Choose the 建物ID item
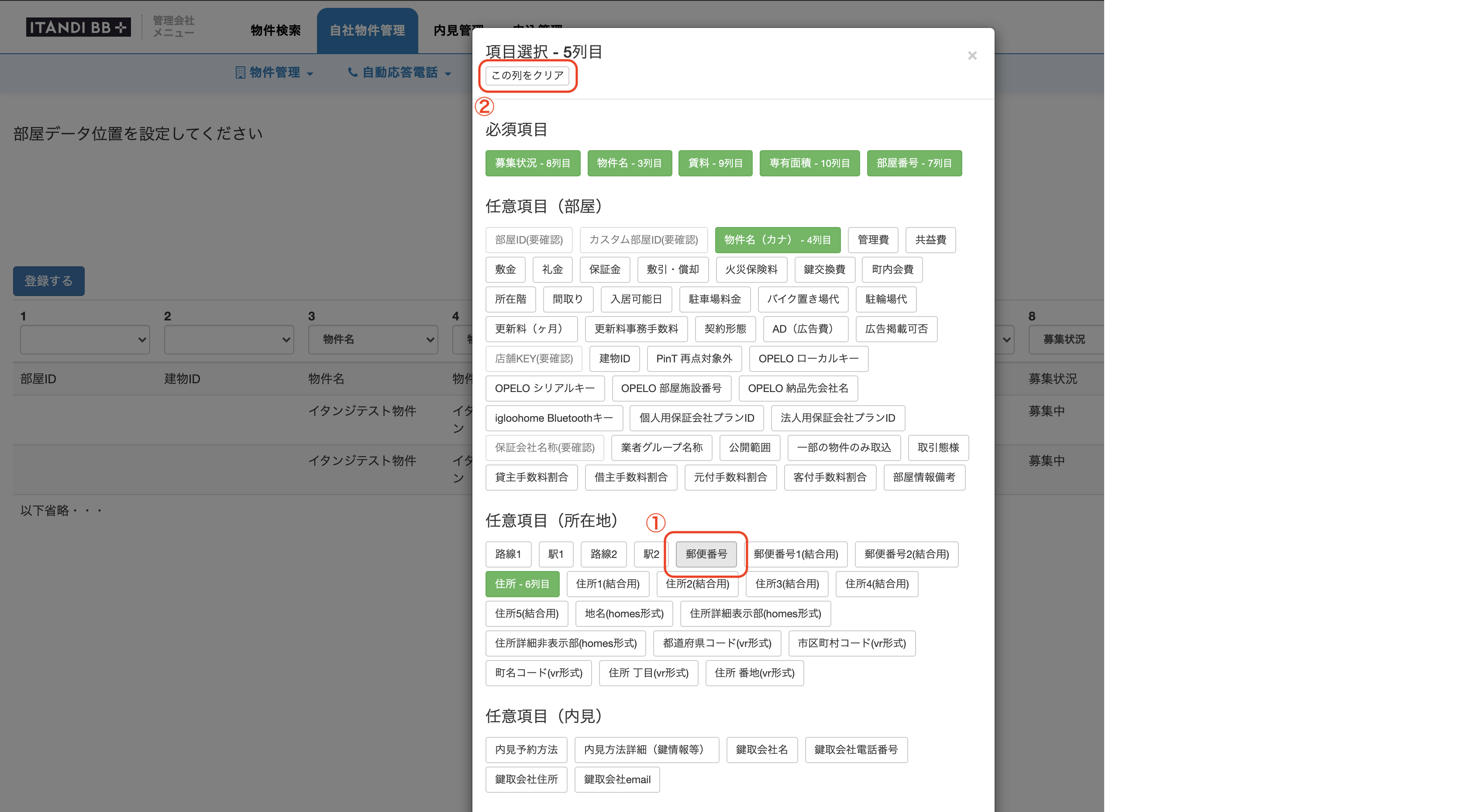 pos(614,358)
